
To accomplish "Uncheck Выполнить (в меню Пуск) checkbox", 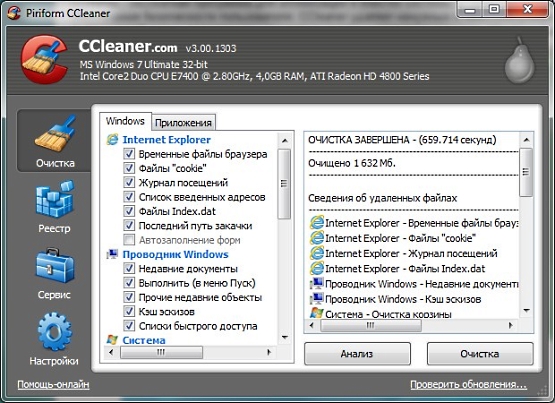I will tap(129, 283).
